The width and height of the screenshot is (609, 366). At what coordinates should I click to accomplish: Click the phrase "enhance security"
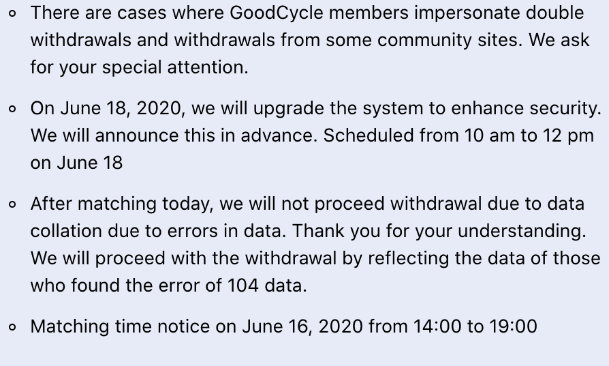tap(525, 109)
